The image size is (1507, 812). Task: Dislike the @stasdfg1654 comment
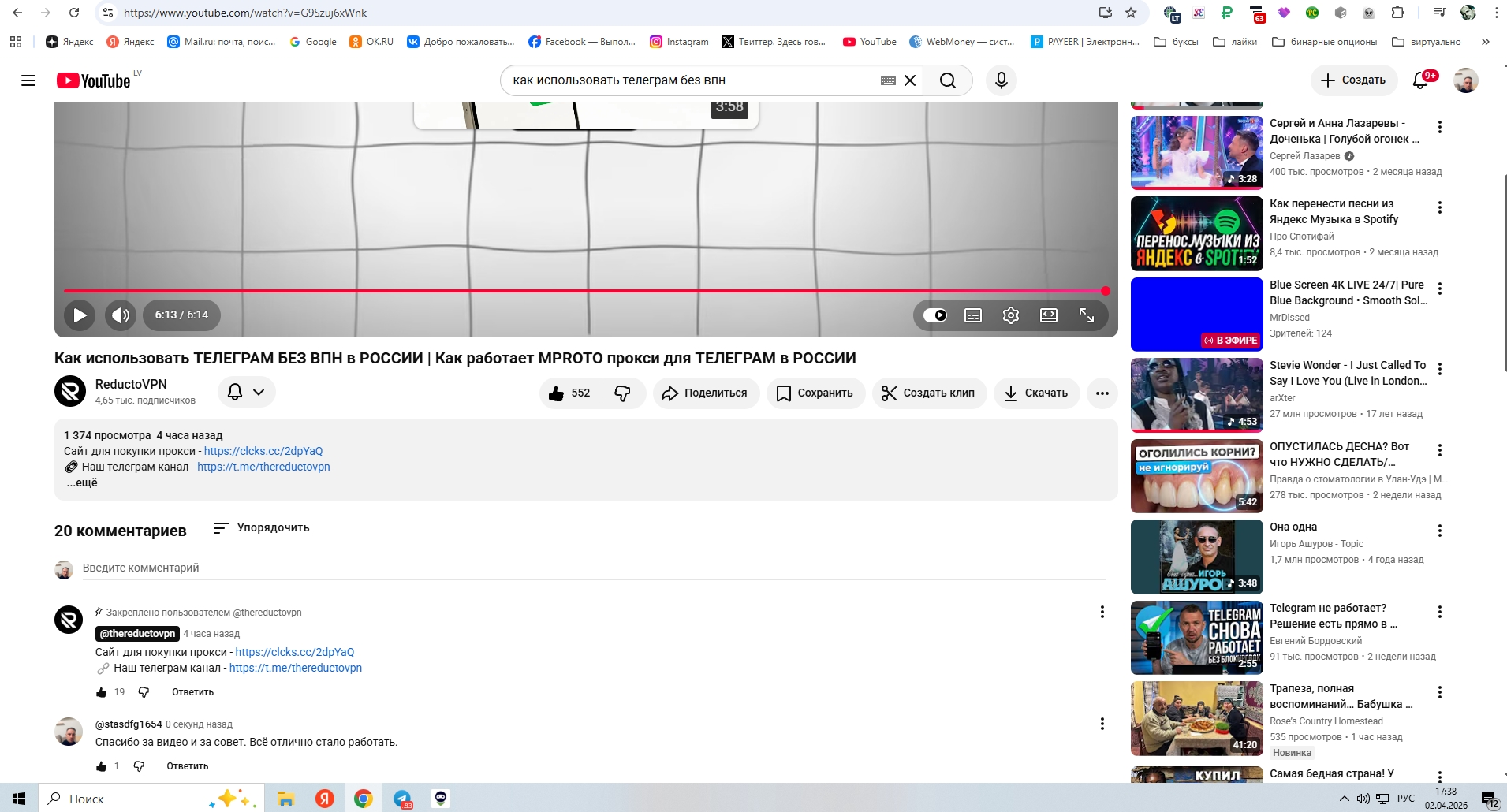click(x=139, y=766)
